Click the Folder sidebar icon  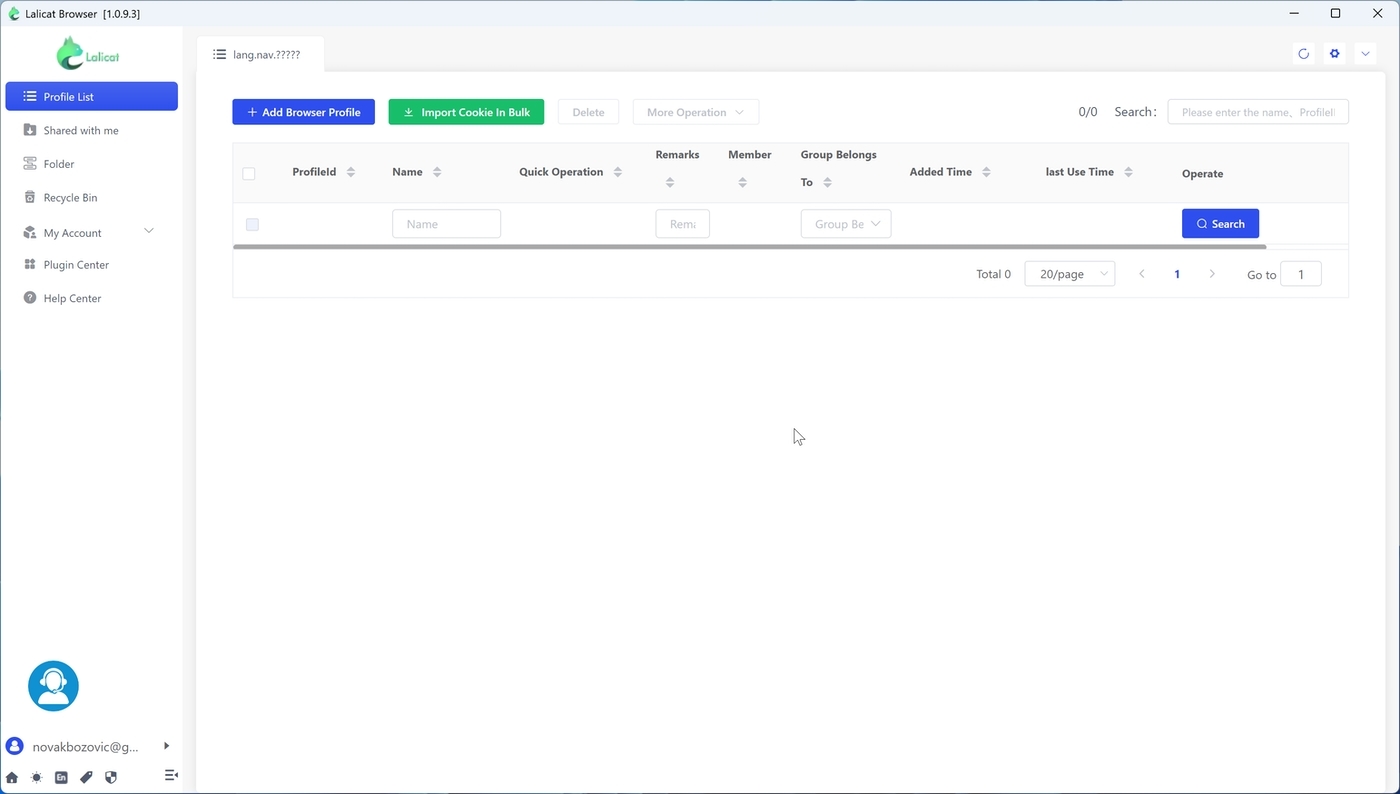coord(30,163)
